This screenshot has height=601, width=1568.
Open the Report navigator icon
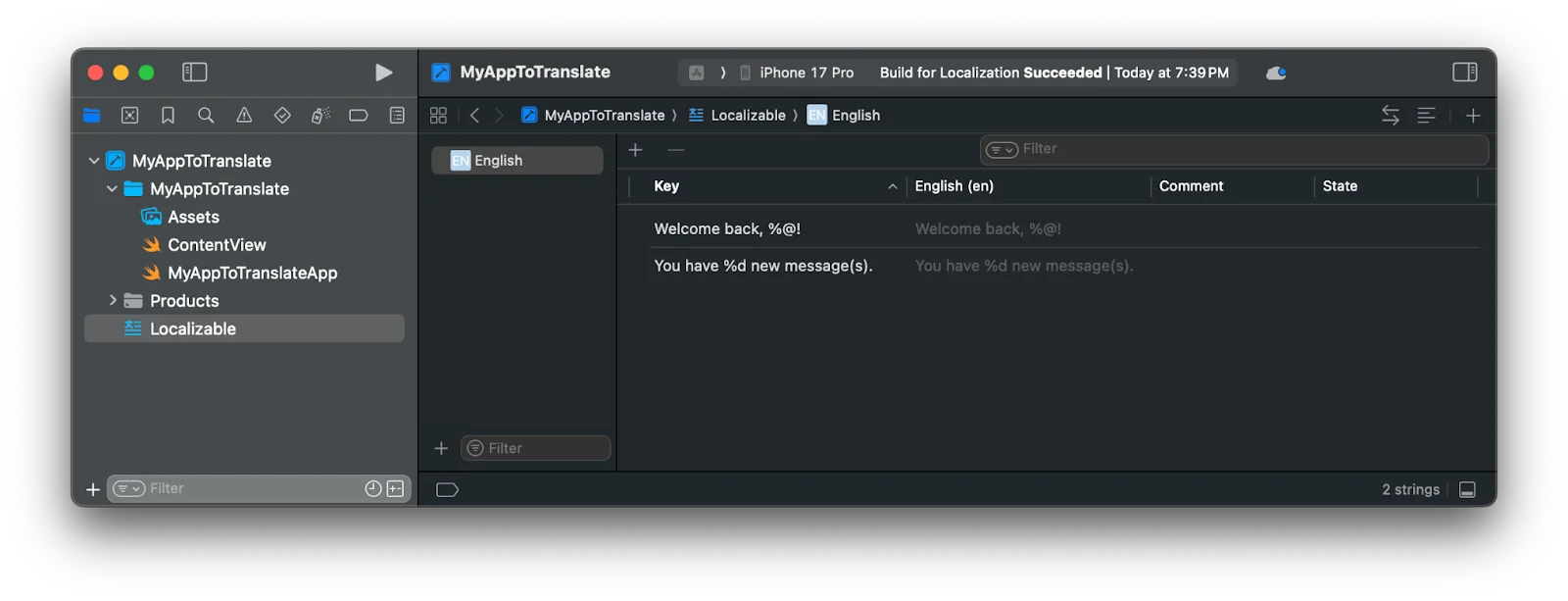[397, 116]
